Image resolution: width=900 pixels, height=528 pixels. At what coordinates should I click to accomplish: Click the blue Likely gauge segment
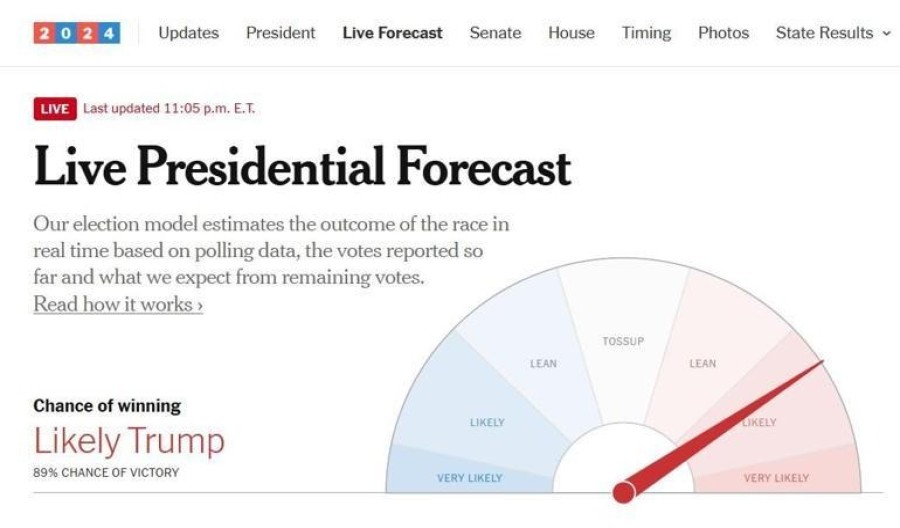487,422
